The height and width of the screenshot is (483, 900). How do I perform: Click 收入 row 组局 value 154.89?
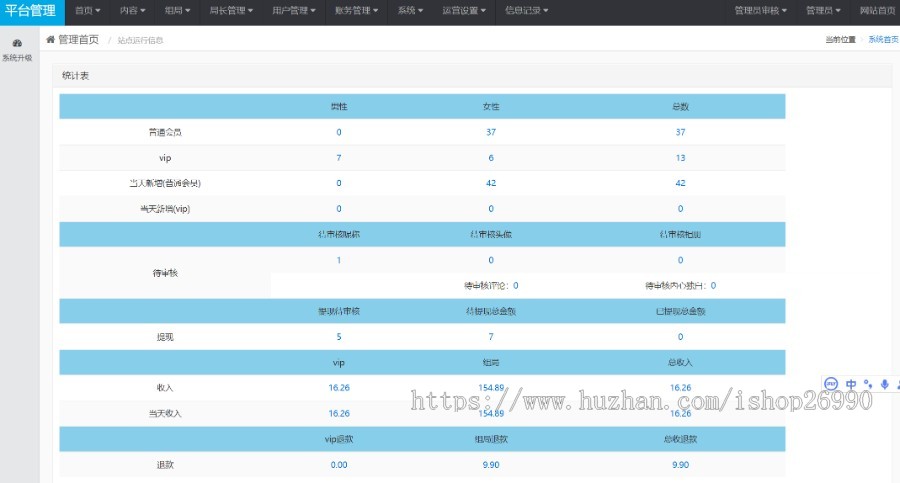pyautogui.click(x=491, y=388)
